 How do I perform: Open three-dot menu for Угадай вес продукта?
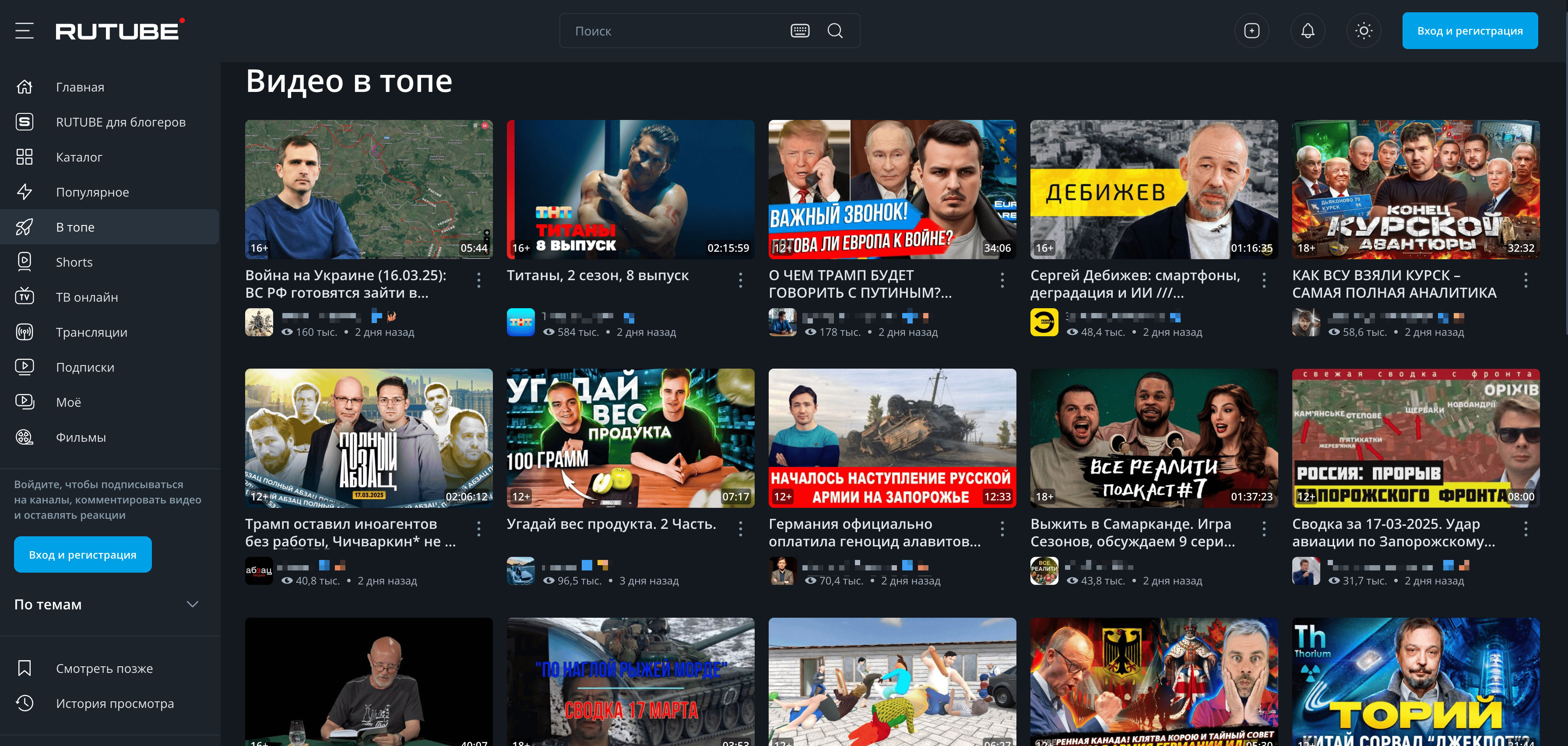pyautogui.click(x=740, y=528)
